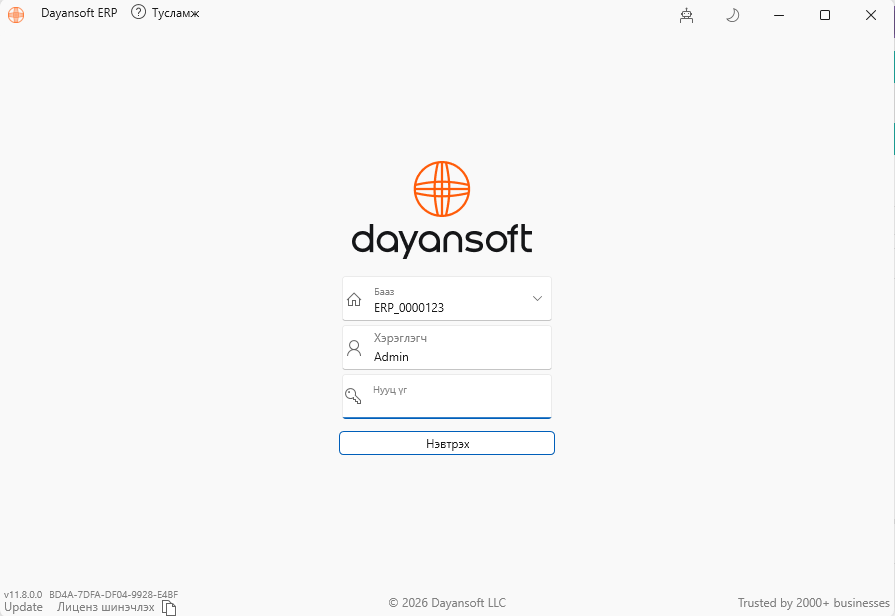Toggle dark mode with the moon icon

point(732,15)
